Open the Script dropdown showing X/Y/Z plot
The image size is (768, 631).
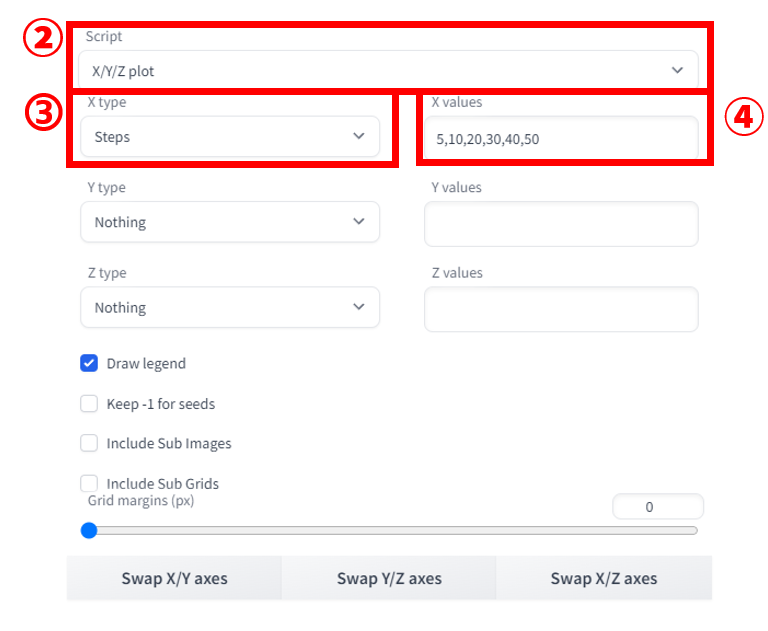tap(388, 71)
